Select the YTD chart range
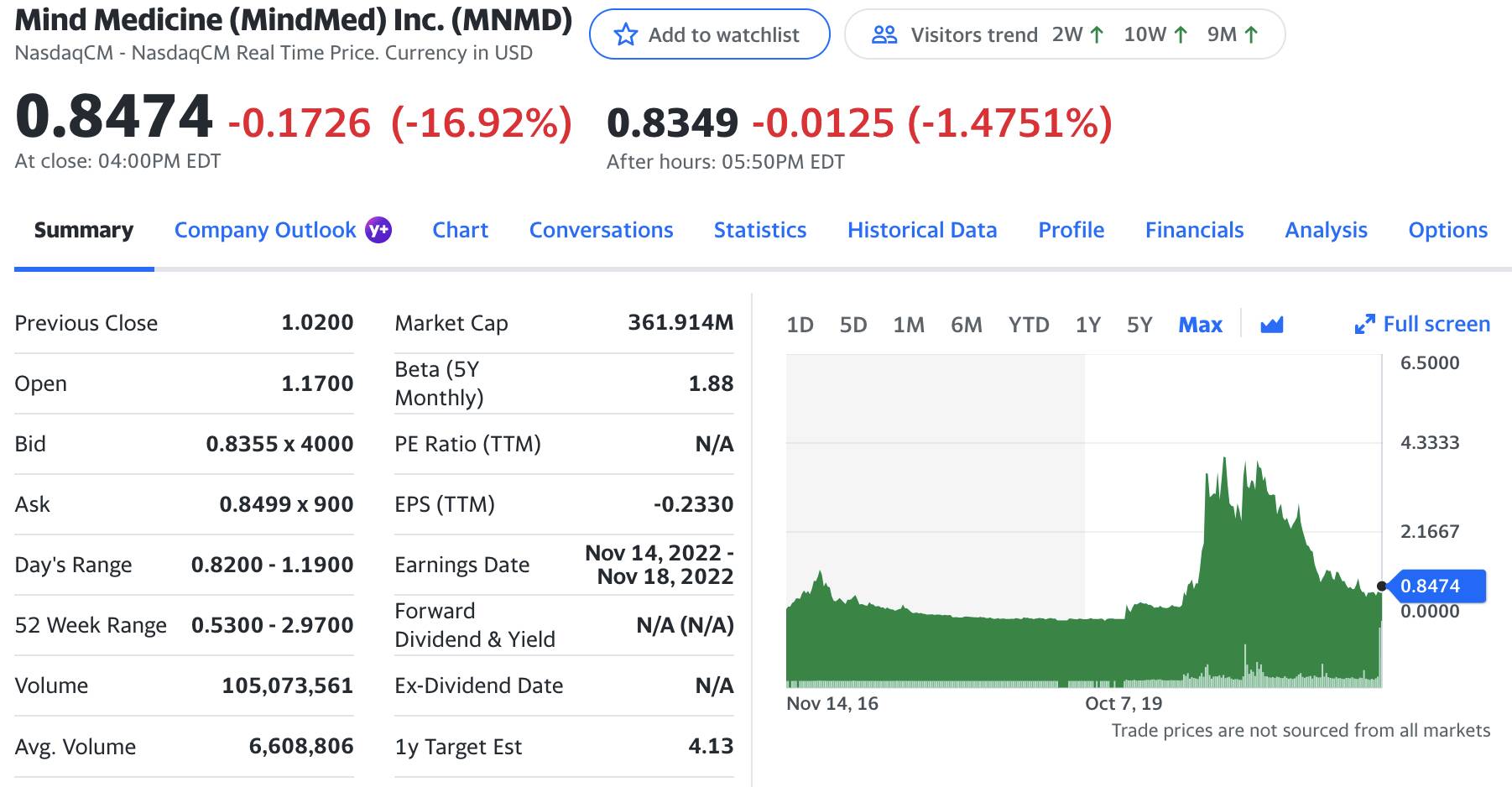Screen dimensions: 1512x787 coord(1029,325)
